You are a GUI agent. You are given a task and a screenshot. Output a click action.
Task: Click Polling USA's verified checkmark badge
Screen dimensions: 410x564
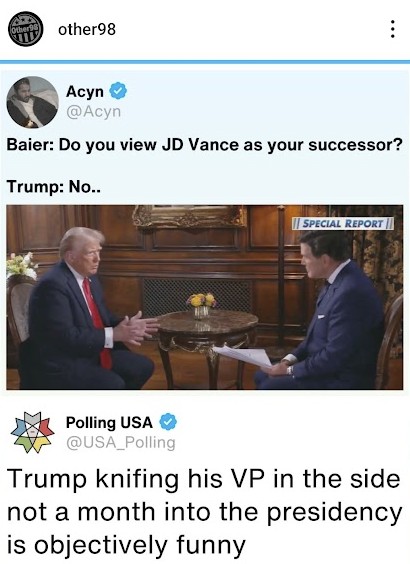[x=168, y=422]
